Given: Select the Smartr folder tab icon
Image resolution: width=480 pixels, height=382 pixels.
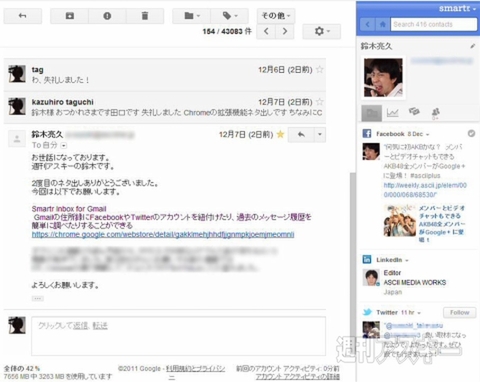Looking at the screenshot, I should point(372,113).
